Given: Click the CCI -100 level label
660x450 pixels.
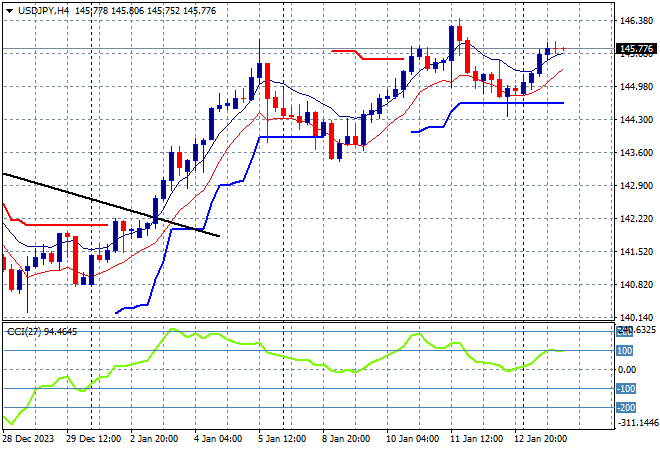Looking at the screenshot, I should [x=626, y=389].
